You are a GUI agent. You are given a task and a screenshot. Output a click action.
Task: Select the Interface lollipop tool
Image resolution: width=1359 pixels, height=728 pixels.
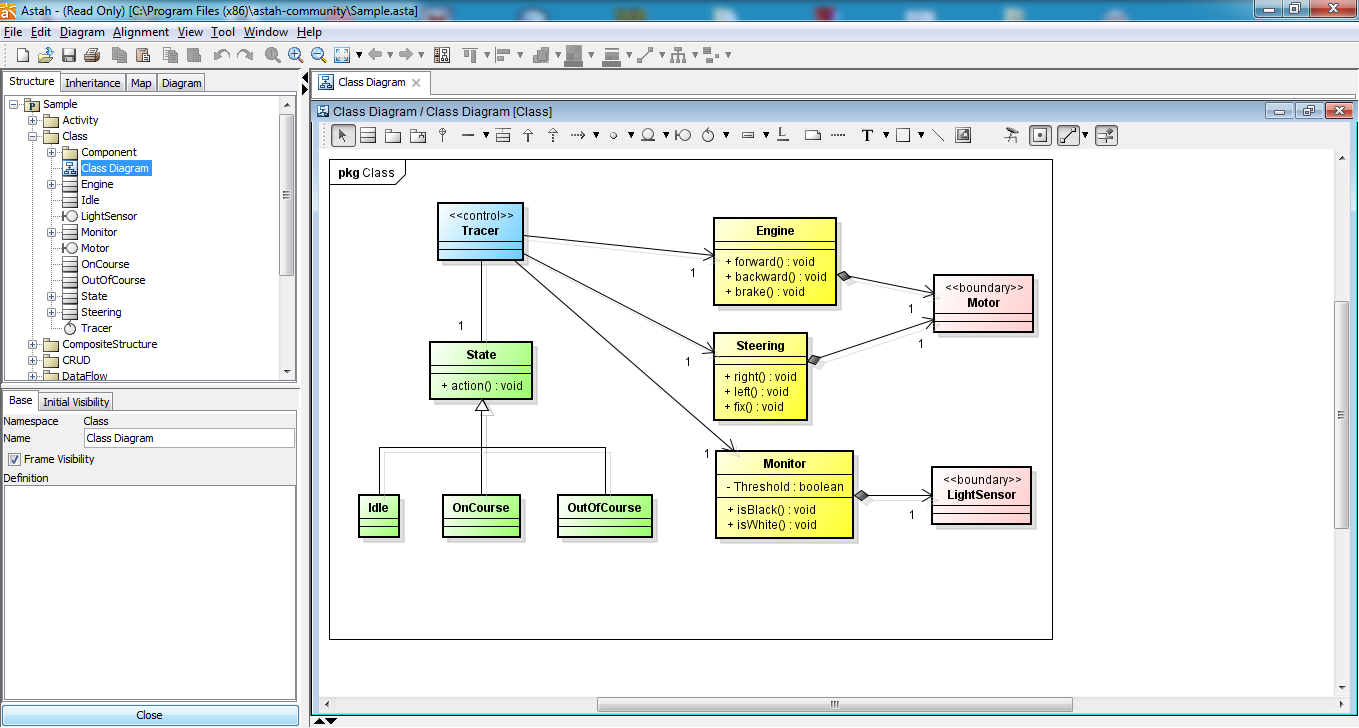coord(443,135)
